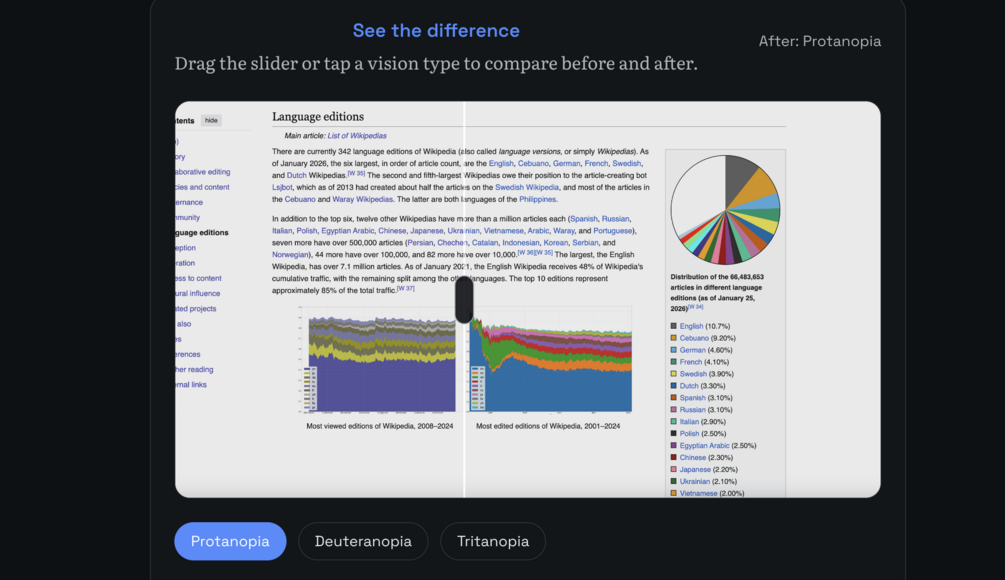The width and height of the screenshot is (1005, 580).
Task: Choose the Tritanopia vision type
Action: [493, 541]
